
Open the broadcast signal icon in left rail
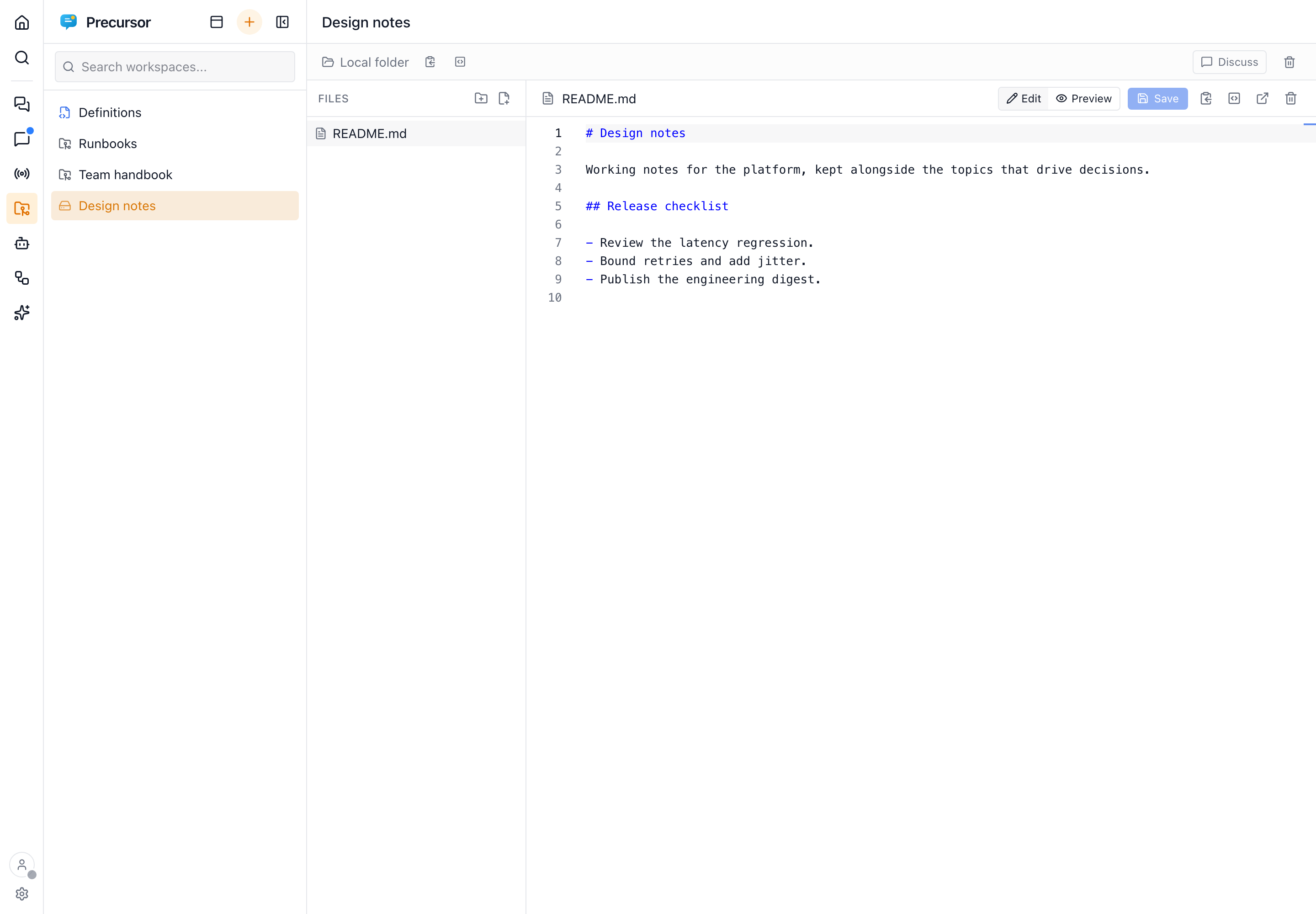pos(22,174)
